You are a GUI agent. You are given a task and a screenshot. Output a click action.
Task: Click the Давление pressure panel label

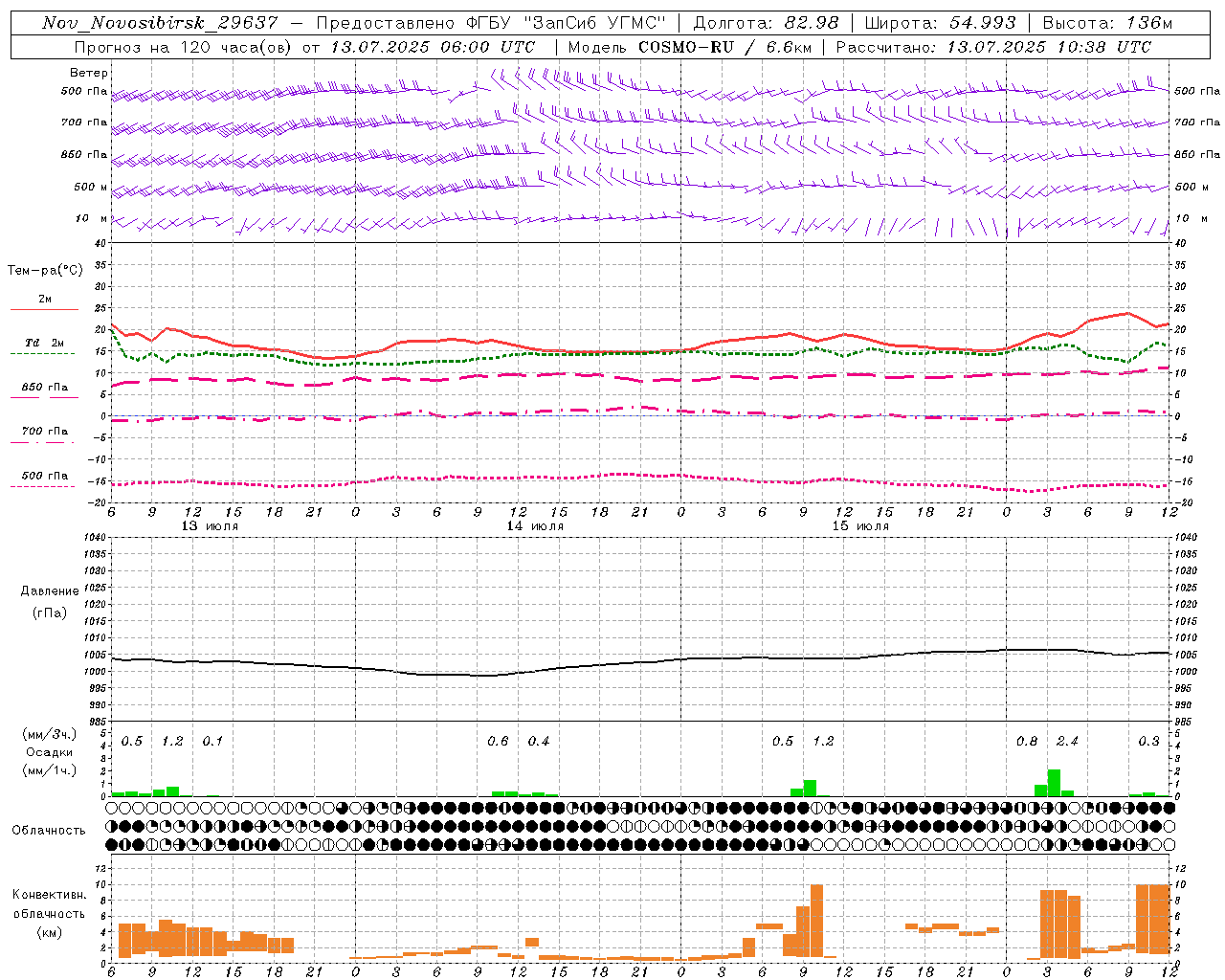click(50, 591)
